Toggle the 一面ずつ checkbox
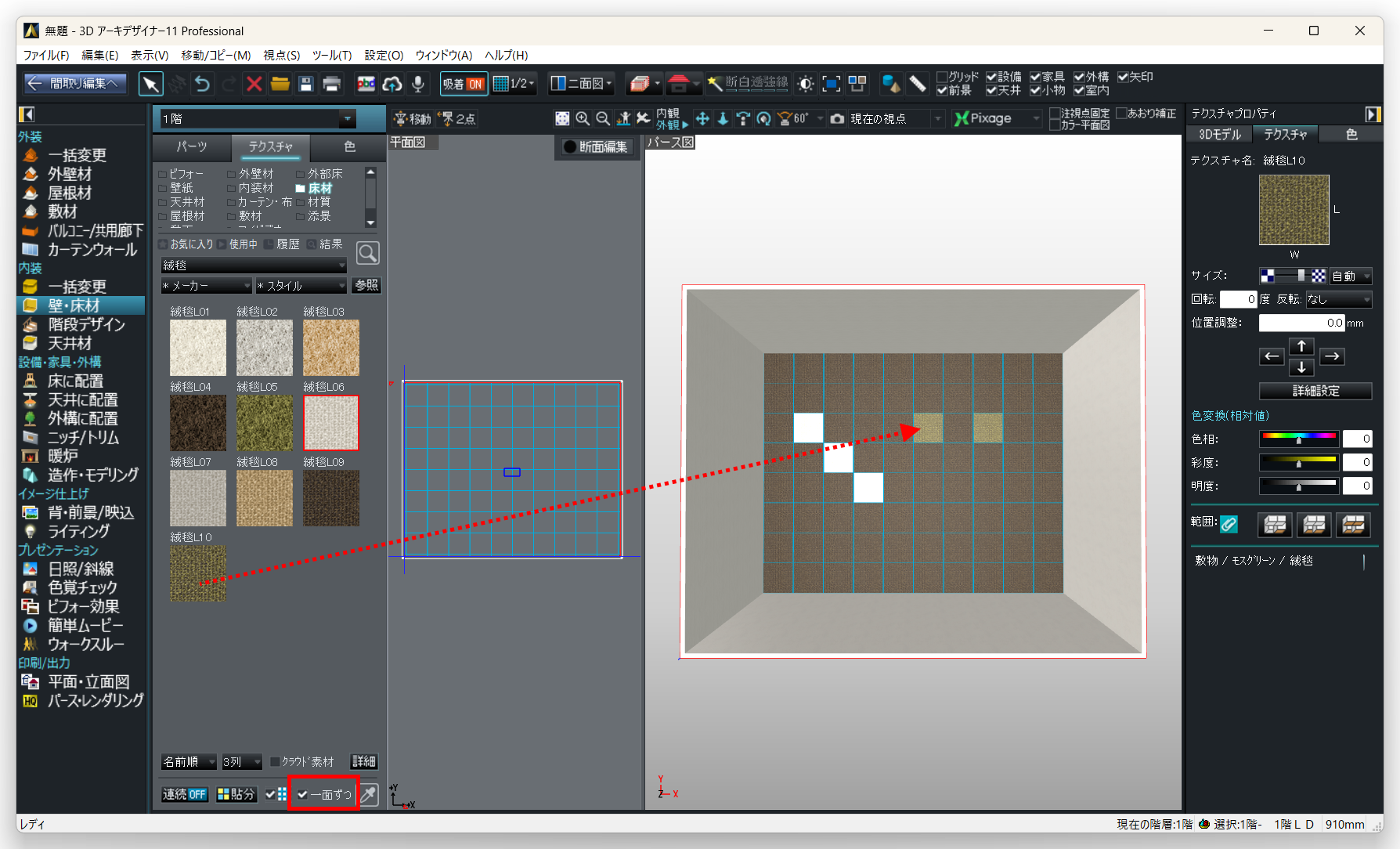 pyautogui.click(x=303, y=794)
